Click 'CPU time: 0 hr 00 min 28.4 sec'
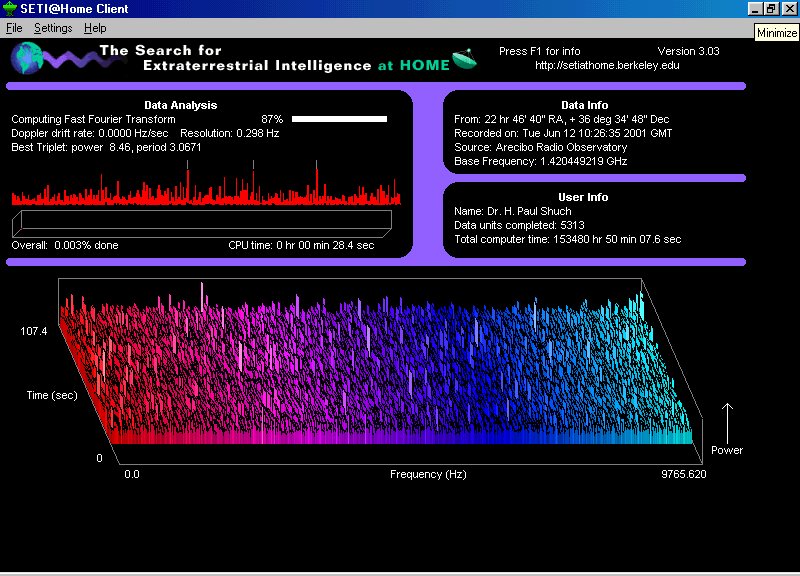Image resolution: width=800 pixels, height=576 pixels. point(301,245)
